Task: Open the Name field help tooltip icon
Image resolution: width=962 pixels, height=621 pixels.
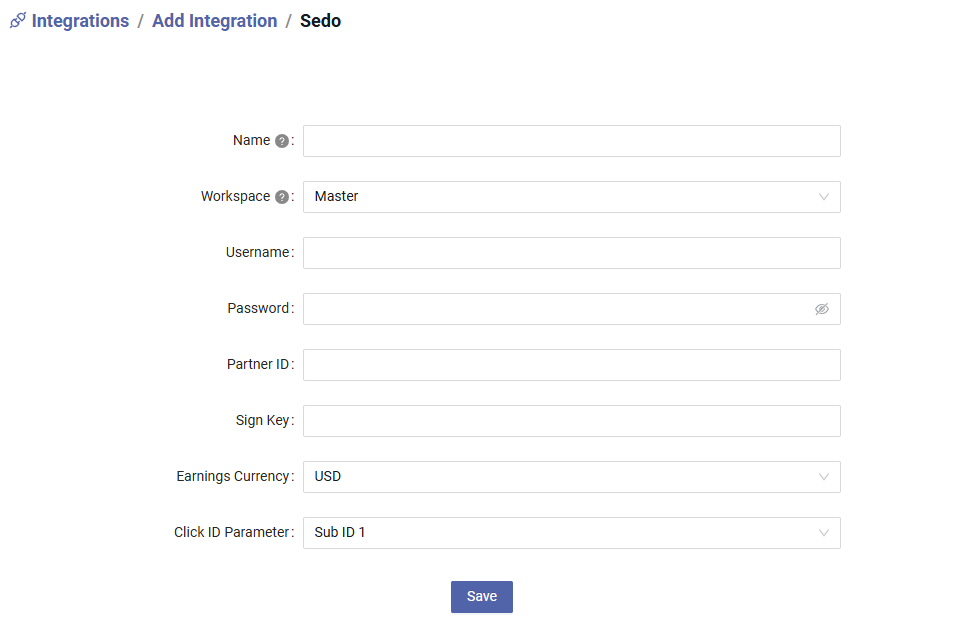Action: (x=282, y=141)
